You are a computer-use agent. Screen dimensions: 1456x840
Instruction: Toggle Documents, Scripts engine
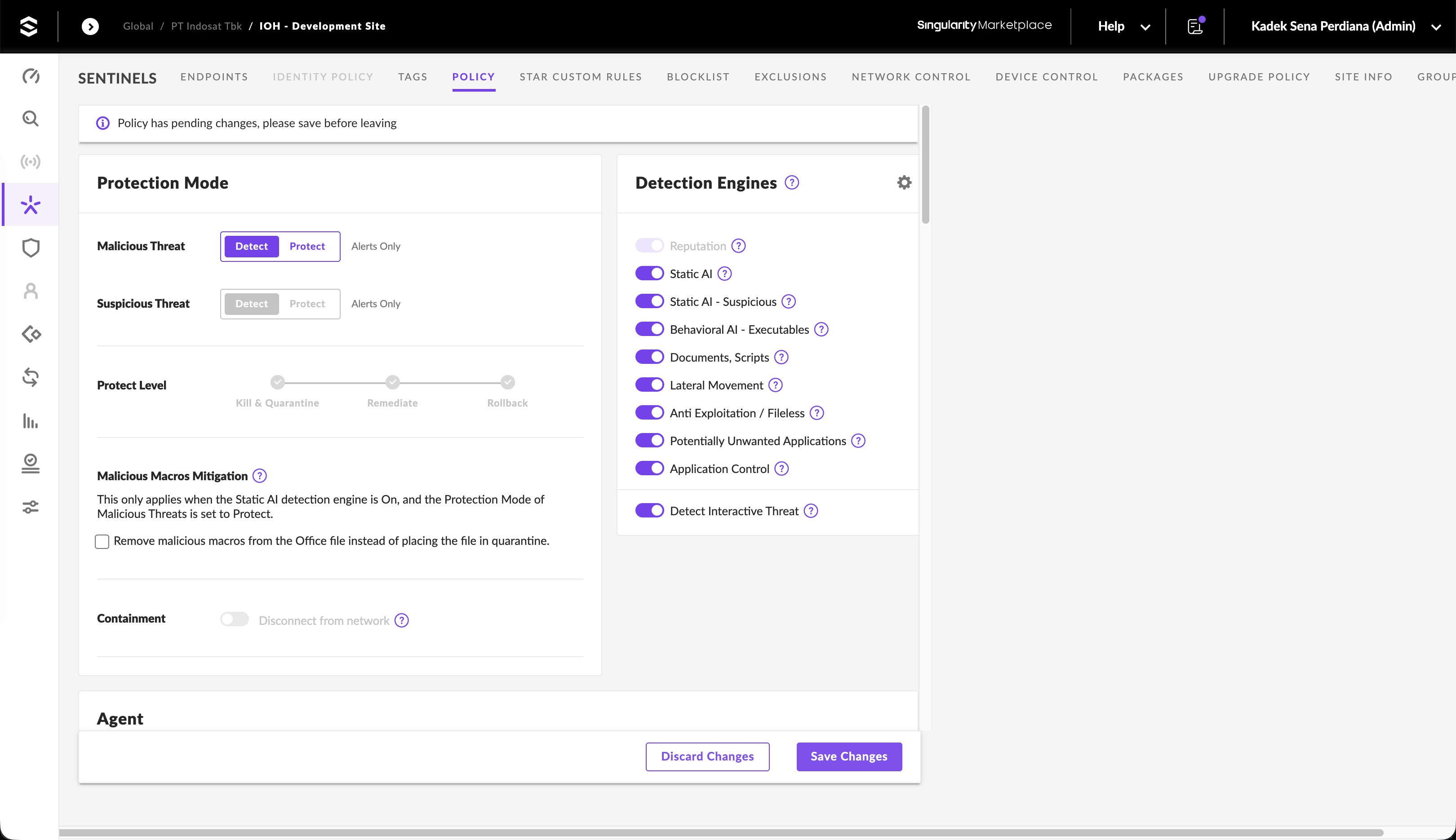(x=650, y=357)
